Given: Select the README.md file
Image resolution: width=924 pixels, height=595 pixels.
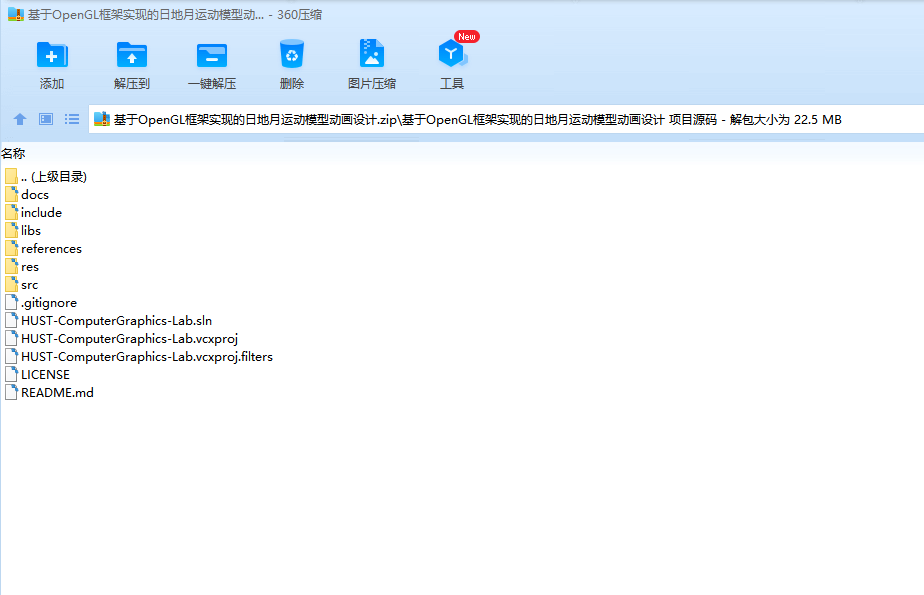Looking at the screenshot, I should coord(49,392).
